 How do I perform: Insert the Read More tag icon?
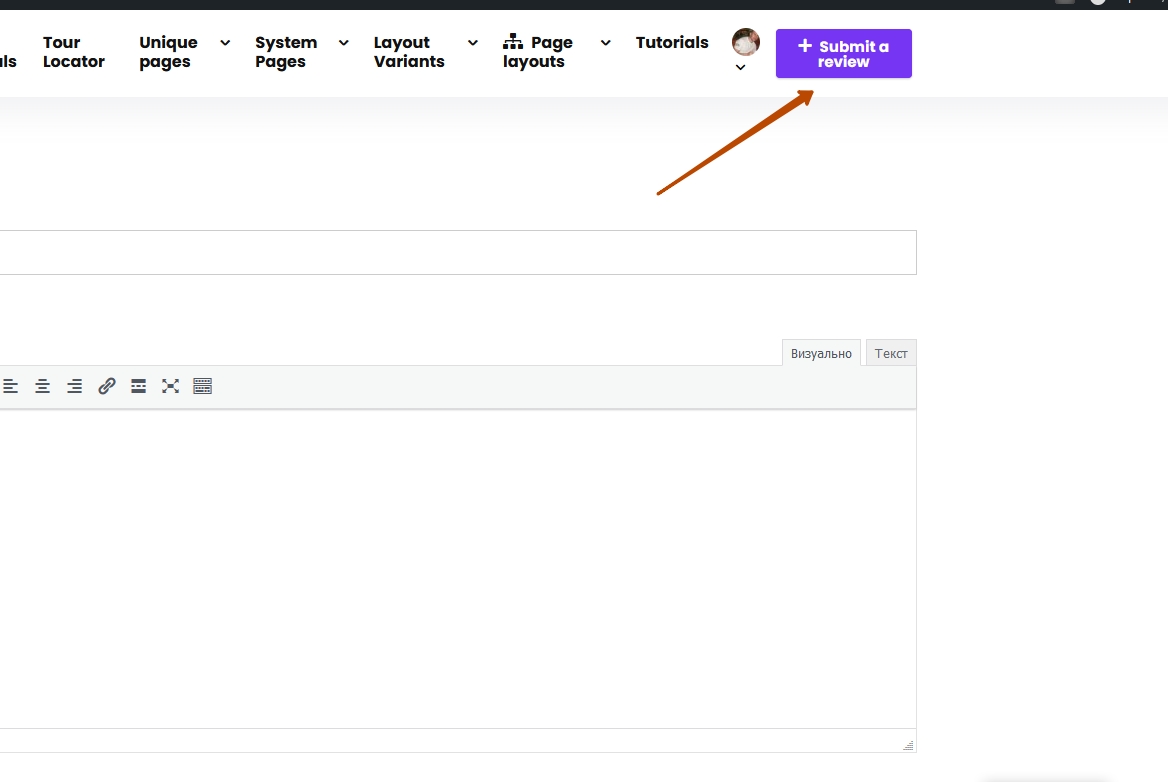(139, 386)
